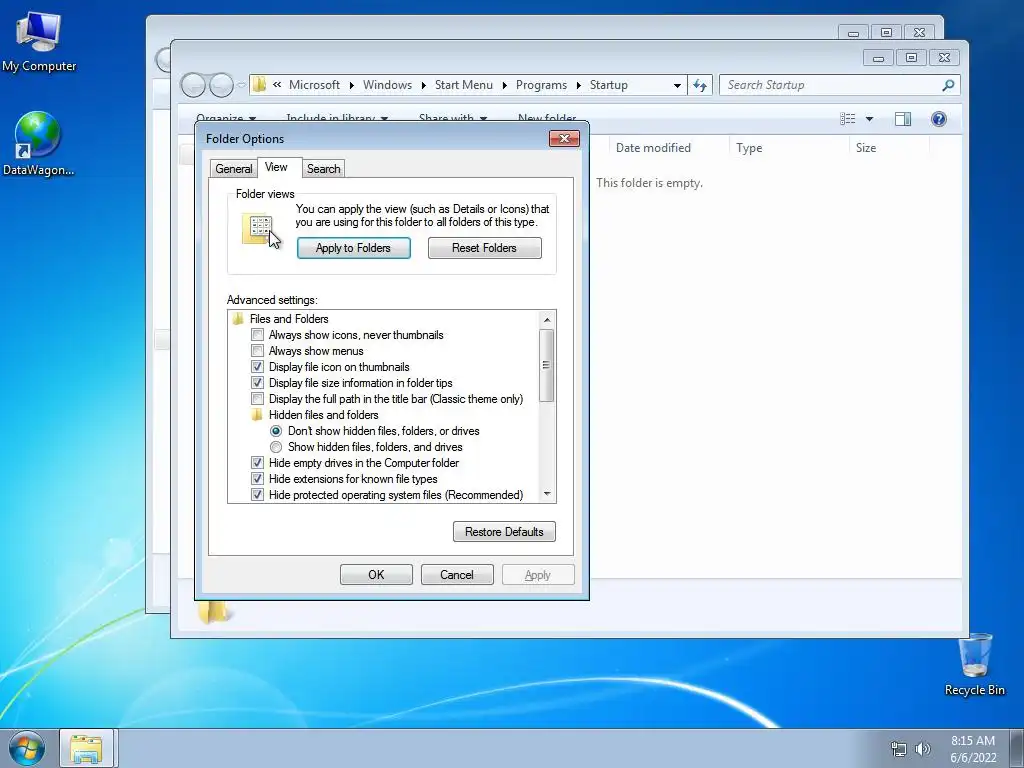
Task: Open My Computer desktop icon
Action: pos(39,40)
